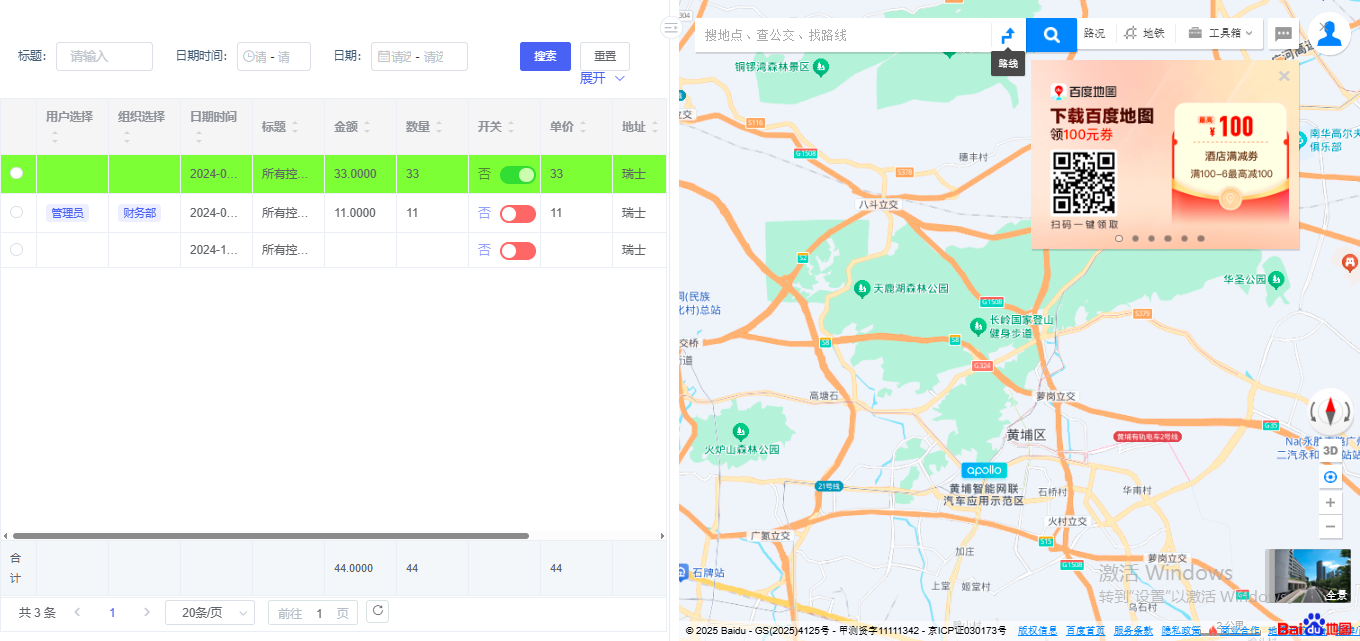Screen dimensions: 1360x641
Task: Toggle the switch in the 财务部 row
Action: point(517,213)
